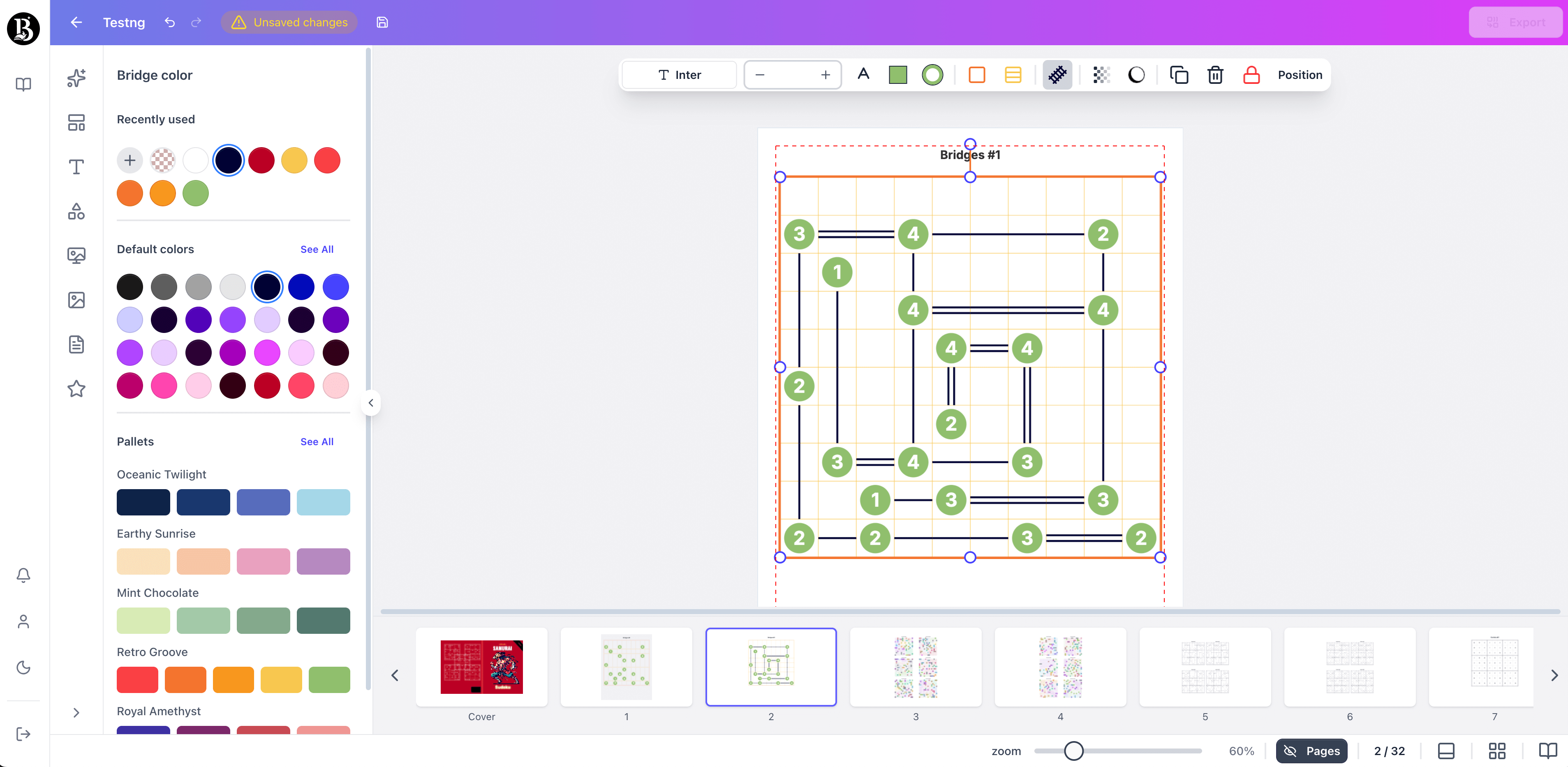Open the Templates panel in the sidebar
Image resolution: width=1568 pixels, height=767 pixels.
point(76,122)
